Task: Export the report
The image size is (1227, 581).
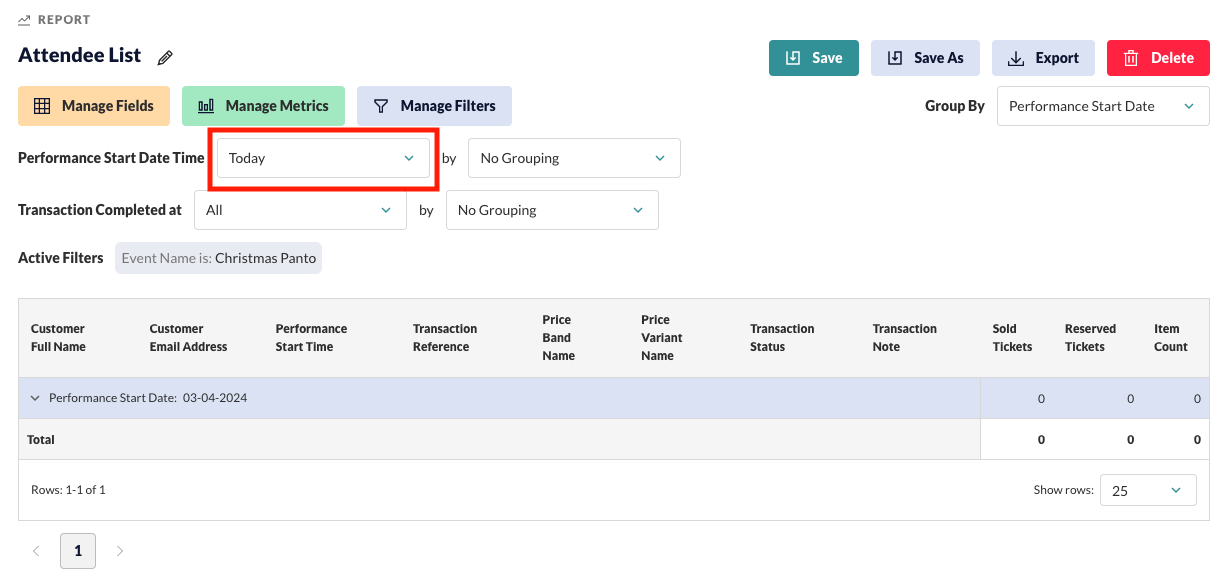Action: pyautogui.click(x=1043, y=58)
